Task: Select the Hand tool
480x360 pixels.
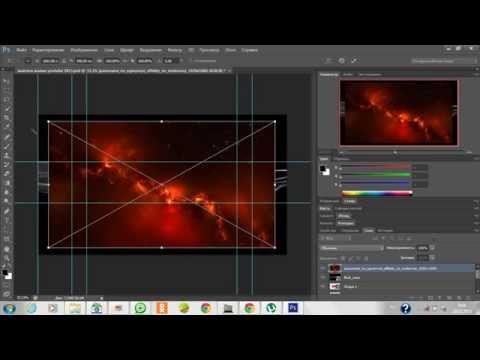Action: pyautogui.click(x=6, y=249)
